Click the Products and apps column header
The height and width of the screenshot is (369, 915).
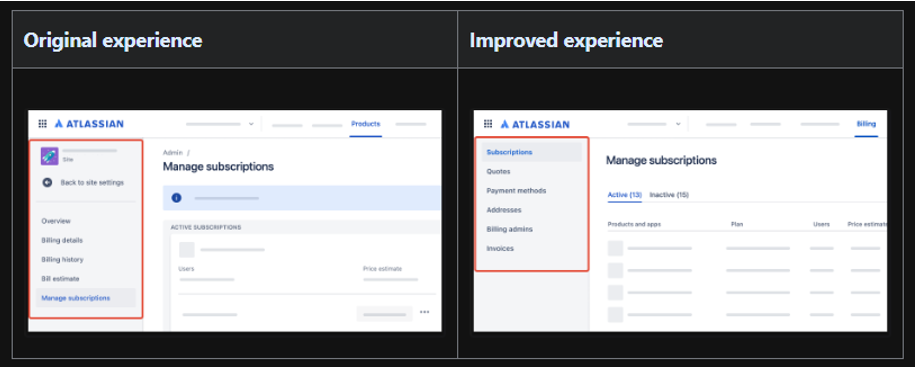634,224
